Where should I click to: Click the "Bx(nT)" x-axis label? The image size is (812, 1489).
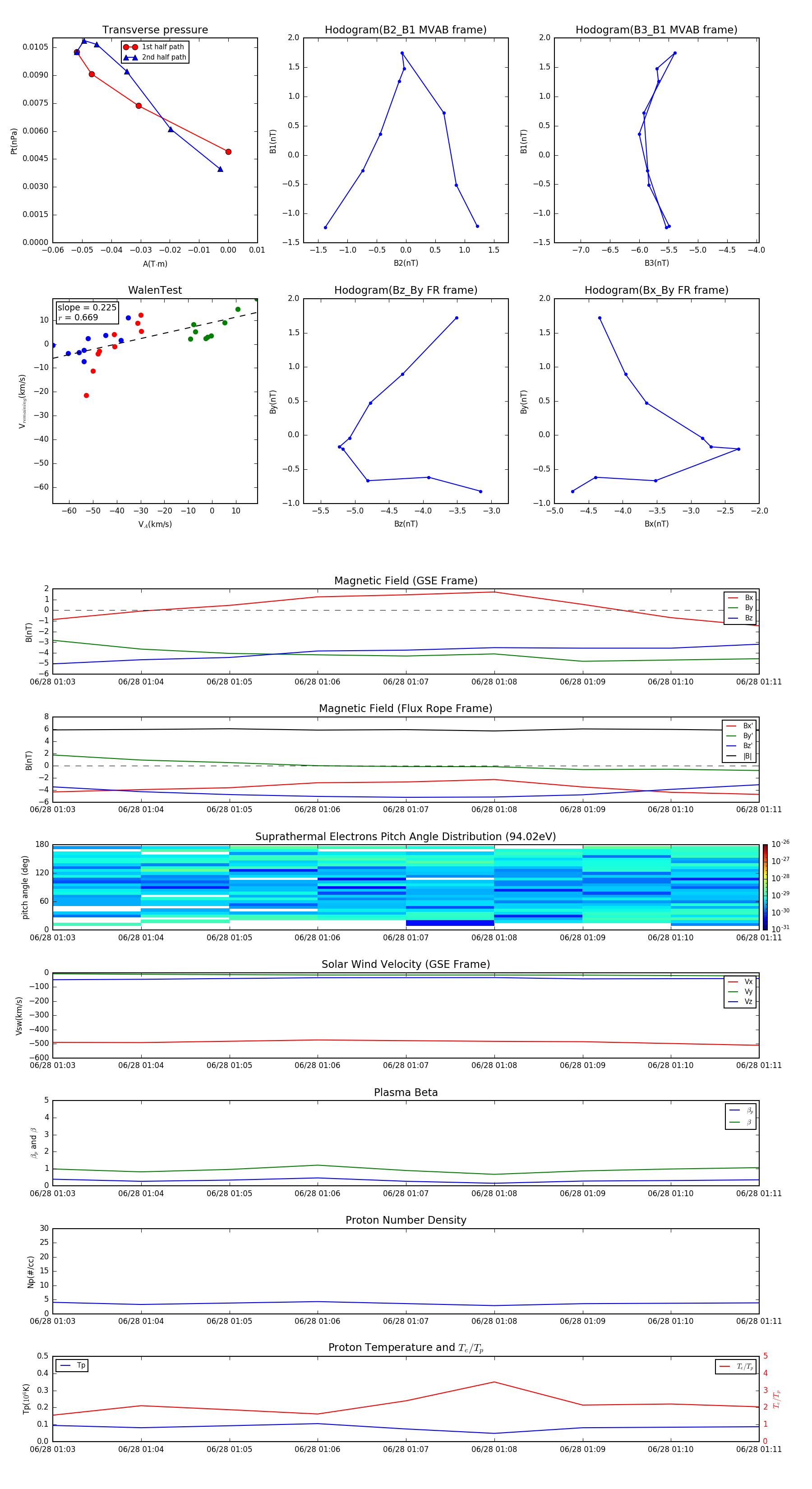tap(656, 524)
